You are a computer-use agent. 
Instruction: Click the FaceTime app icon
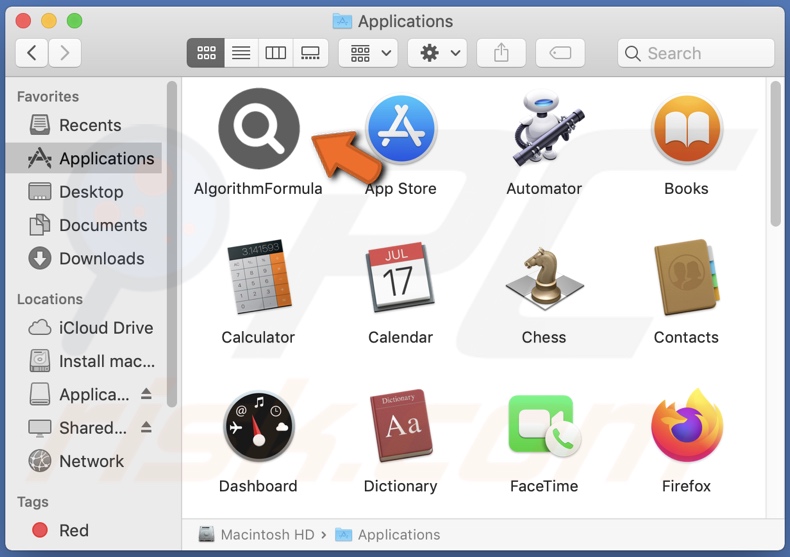point(544,426)
